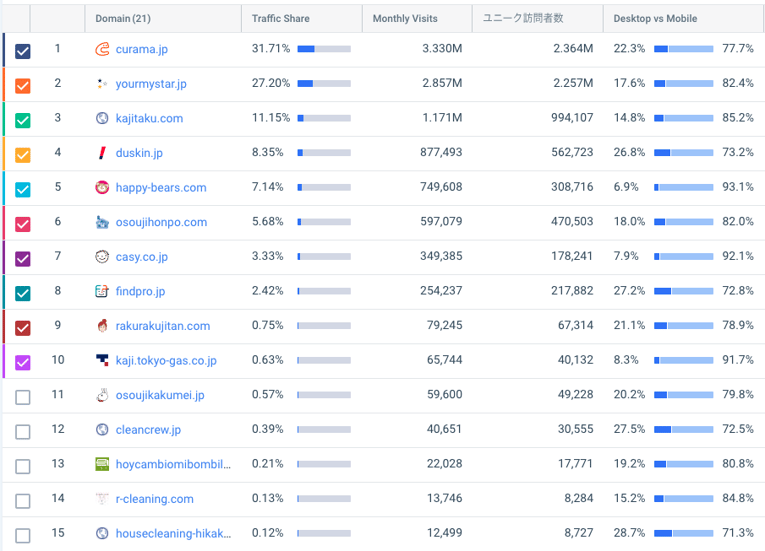The height and width of the screenshot is (551, 765).
Task: Sort by Domain (21) column header
Action: coord(123,19)
